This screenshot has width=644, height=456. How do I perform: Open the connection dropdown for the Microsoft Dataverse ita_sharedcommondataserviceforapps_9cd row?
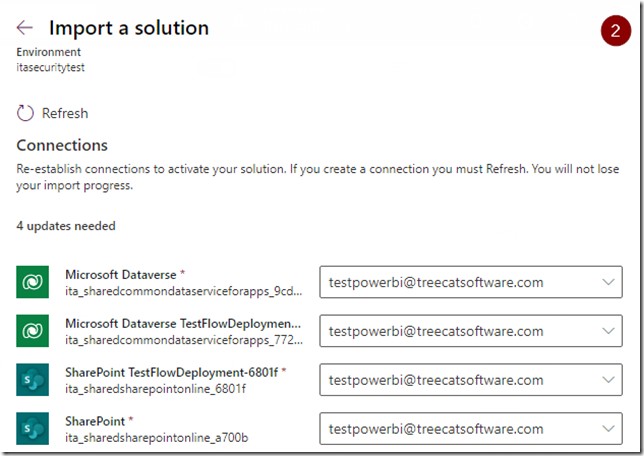coord(471,282)
